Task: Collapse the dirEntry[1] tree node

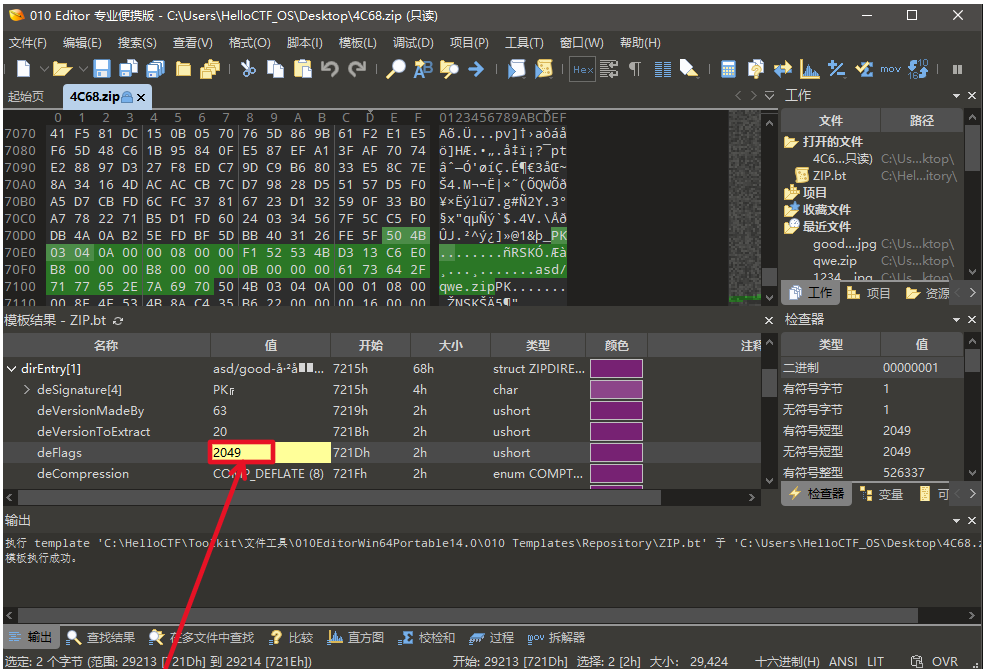Action: (11, 368)
